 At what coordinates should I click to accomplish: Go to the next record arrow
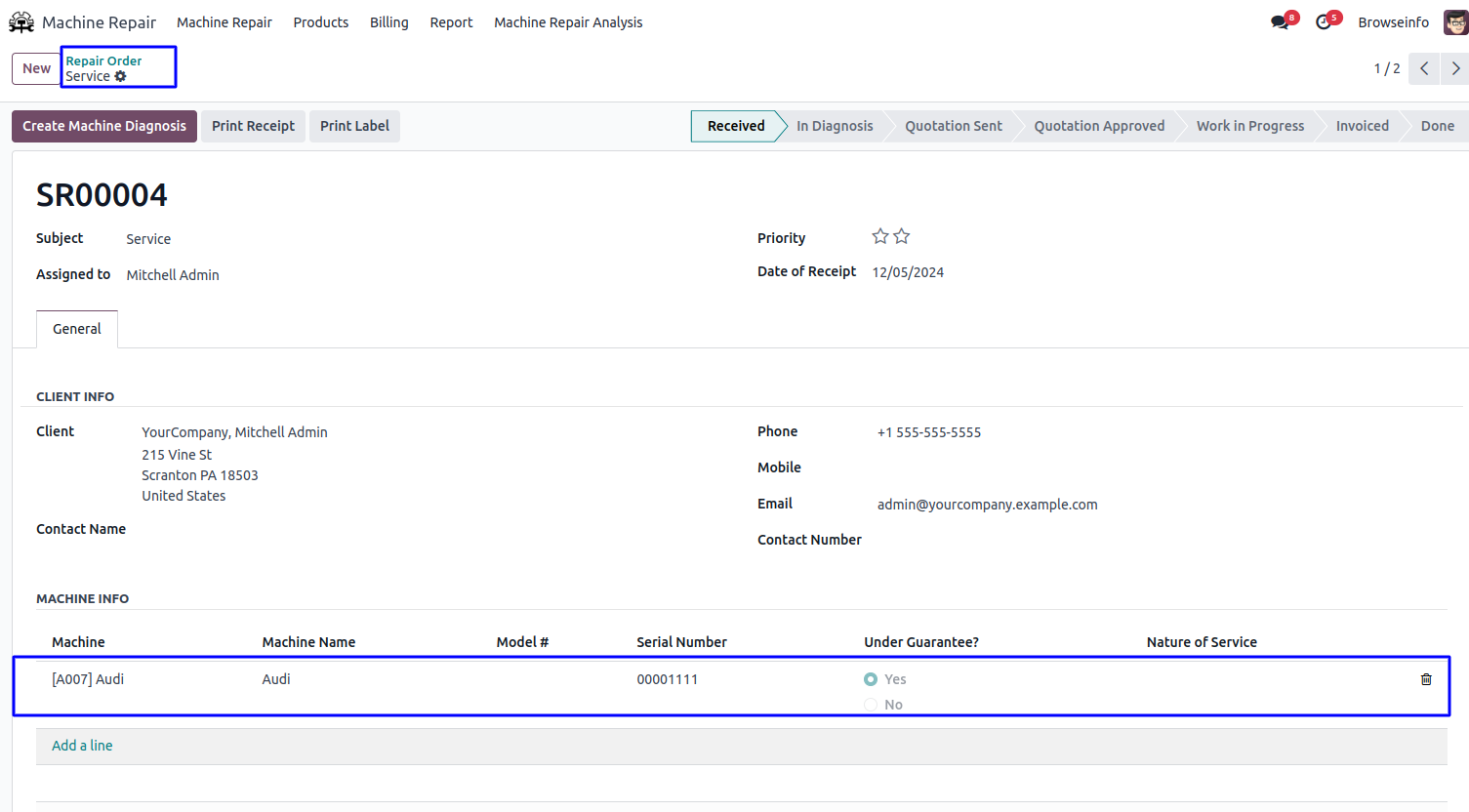pos(1455,68)
